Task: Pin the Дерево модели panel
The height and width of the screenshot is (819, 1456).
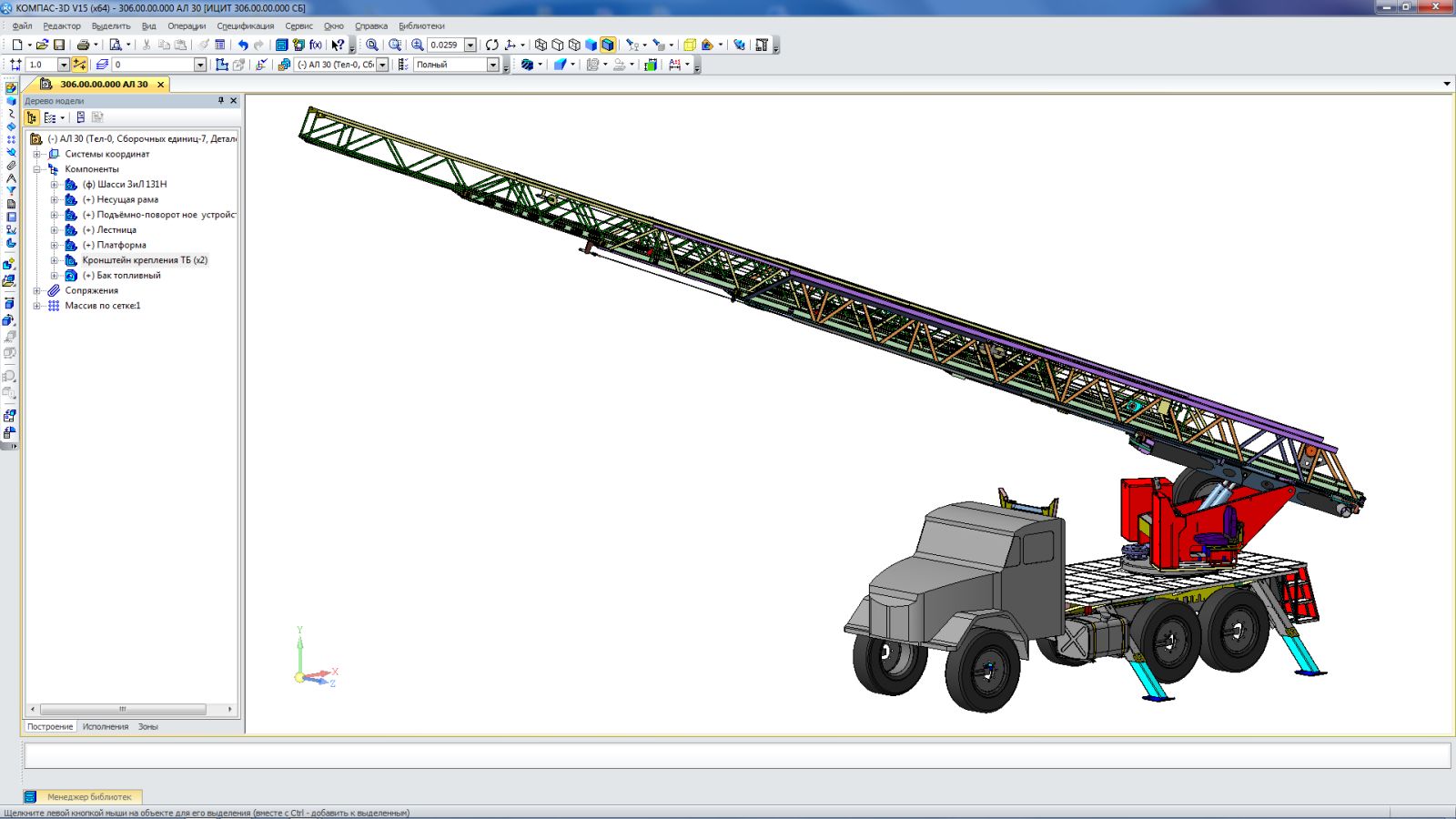Action: point(220,101)
